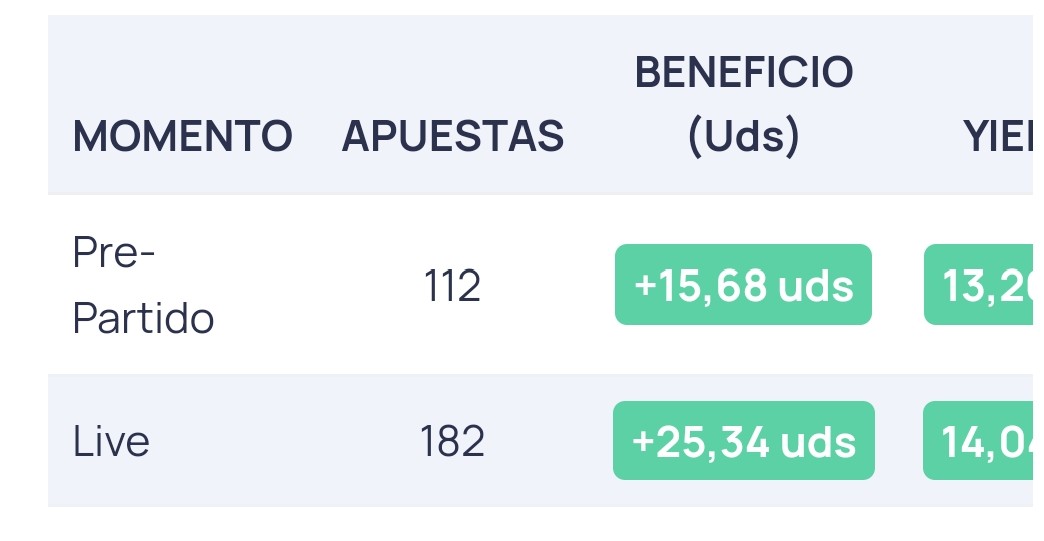Image resolution: width=1044 pixels, height=541 pixels.
Task: Select the Live row label
Action: click(x=111, y=441)
